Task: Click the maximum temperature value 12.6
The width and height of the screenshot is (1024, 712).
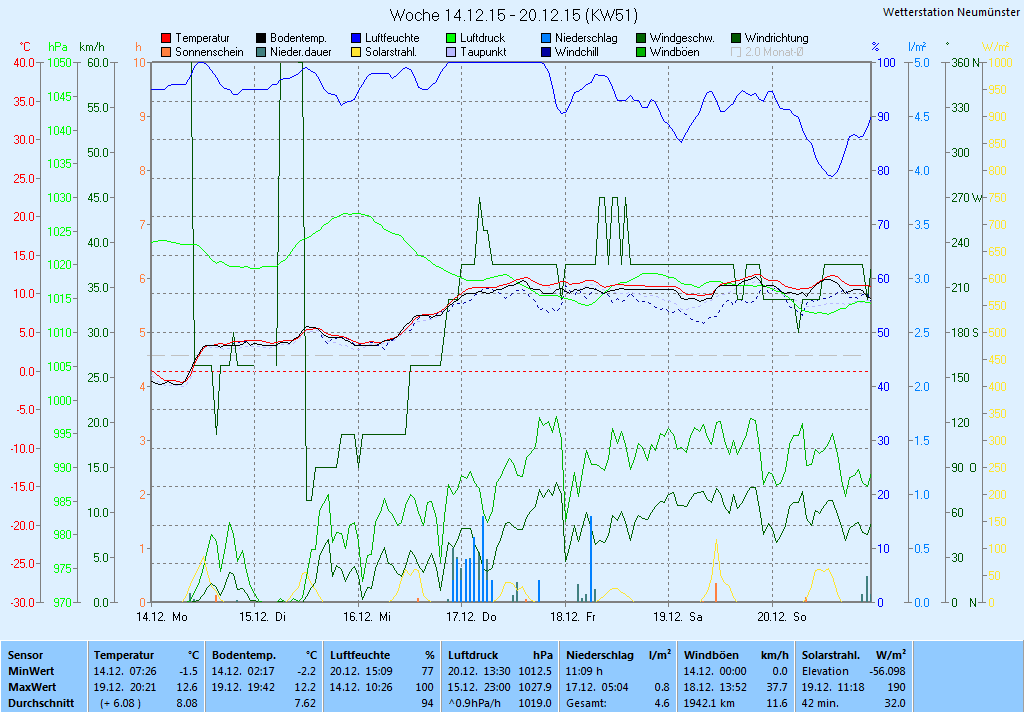Action: click(x=188, y=688)
